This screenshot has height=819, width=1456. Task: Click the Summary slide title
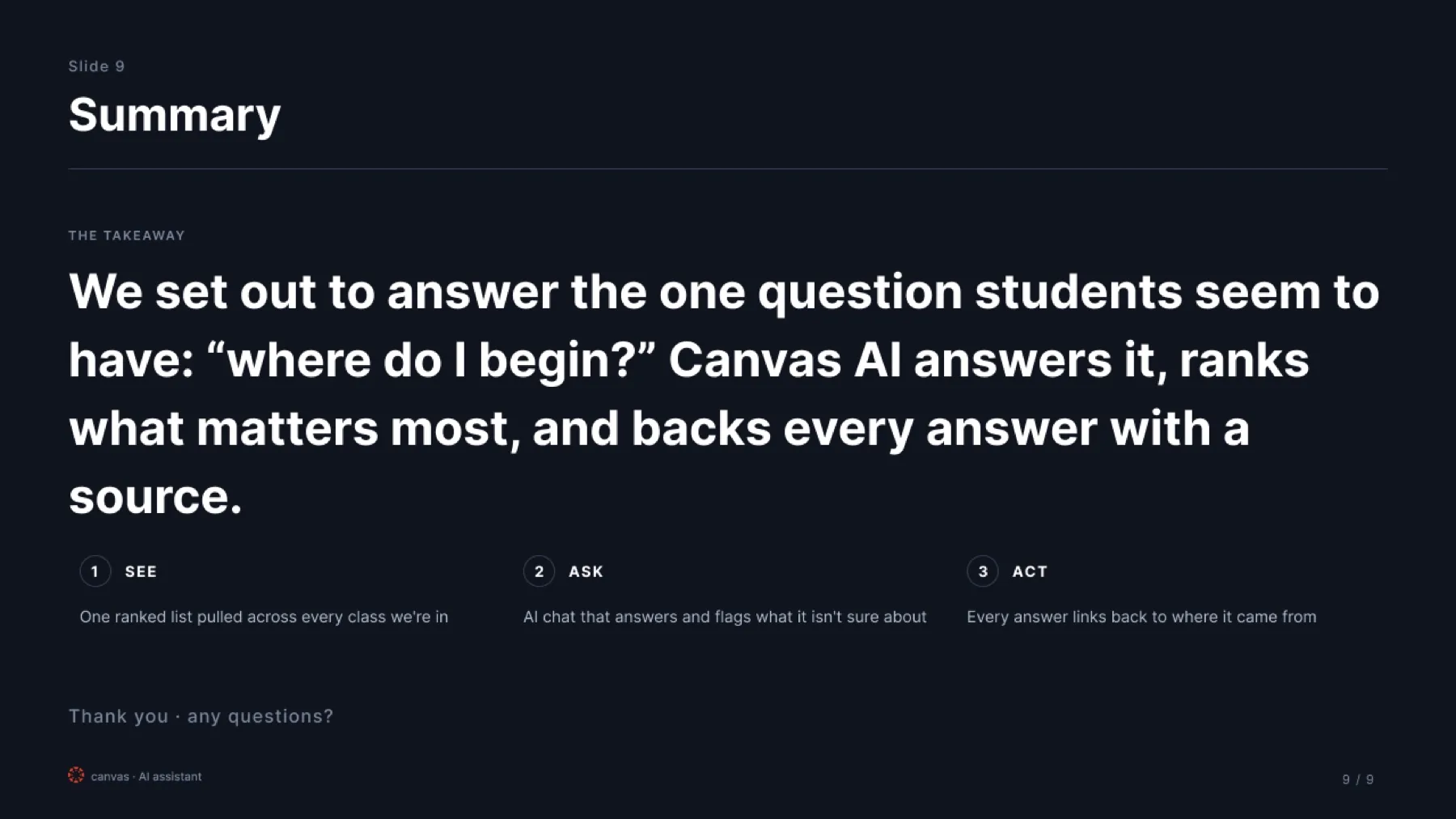pyautogui.click(x=175, y=115)
